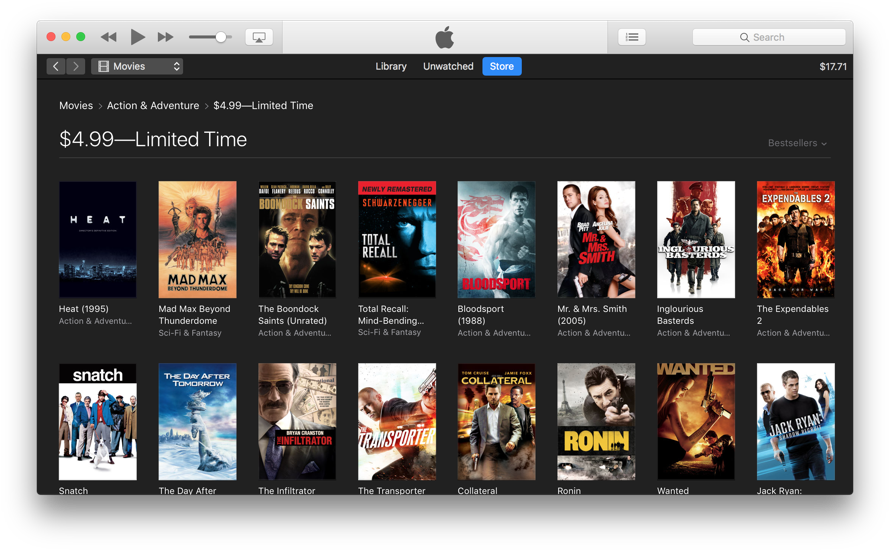Open the Up Next list icon
Image resolution: width=889 pixels, height=550 pixels.
click(632, 37)
